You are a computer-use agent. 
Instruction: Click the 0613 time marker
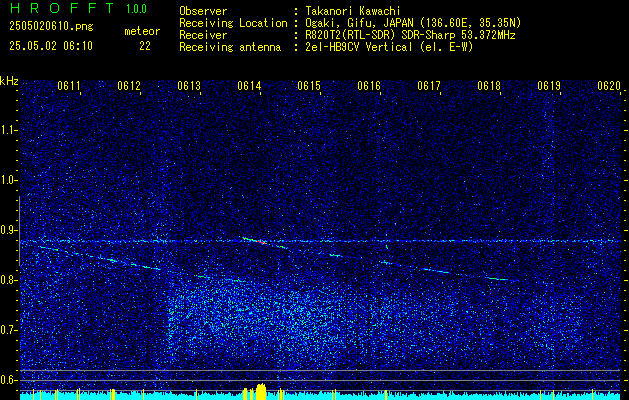point(189,85)
